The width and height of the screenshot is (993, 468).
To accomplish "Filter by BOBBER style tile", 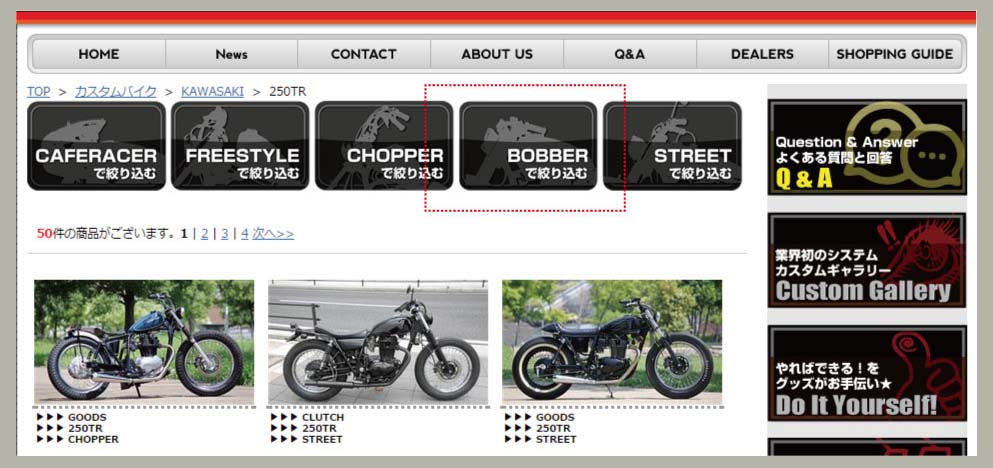I will pyautogui.click(x=528, y=146).
